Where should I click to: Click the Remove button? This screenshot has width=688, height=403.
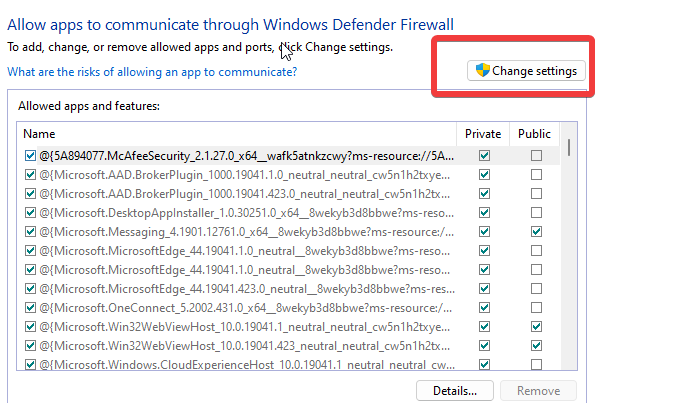click(x=538, y=391)
